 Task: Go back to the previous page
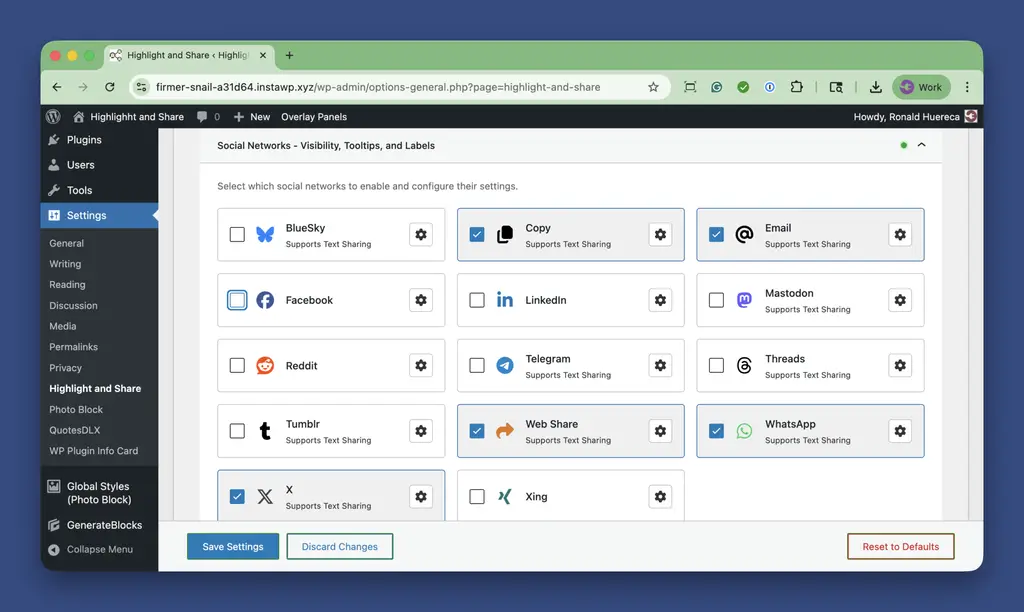[57, 87]
